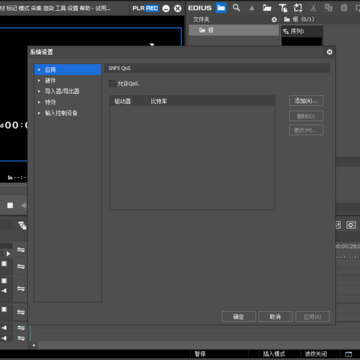This screenshot has width=360, height=360.
Task: Expand the 应用 settings category arrow
Action: [39, 70]
